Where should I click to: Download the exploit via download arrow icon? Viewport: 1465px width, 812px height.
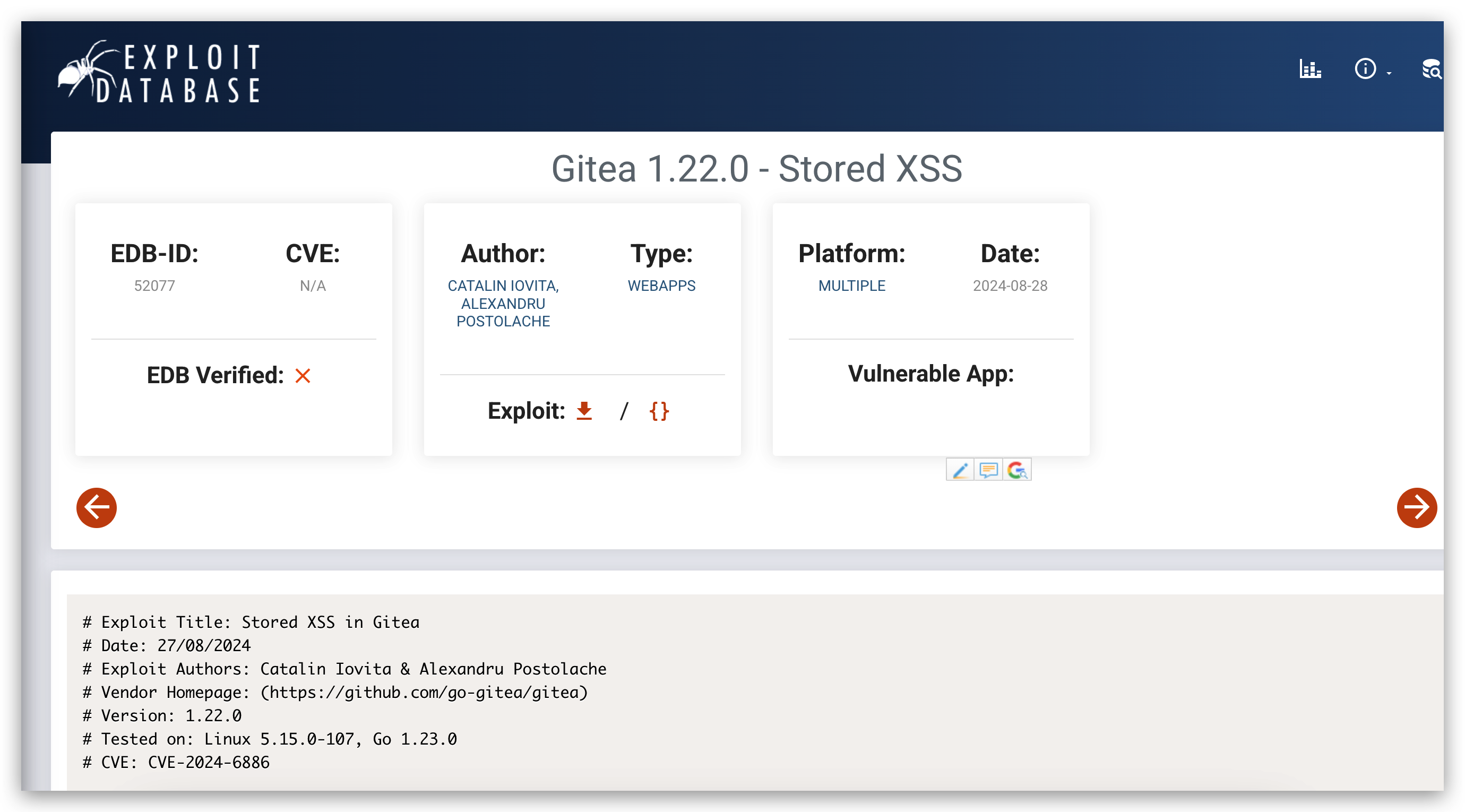coord(584,411)
